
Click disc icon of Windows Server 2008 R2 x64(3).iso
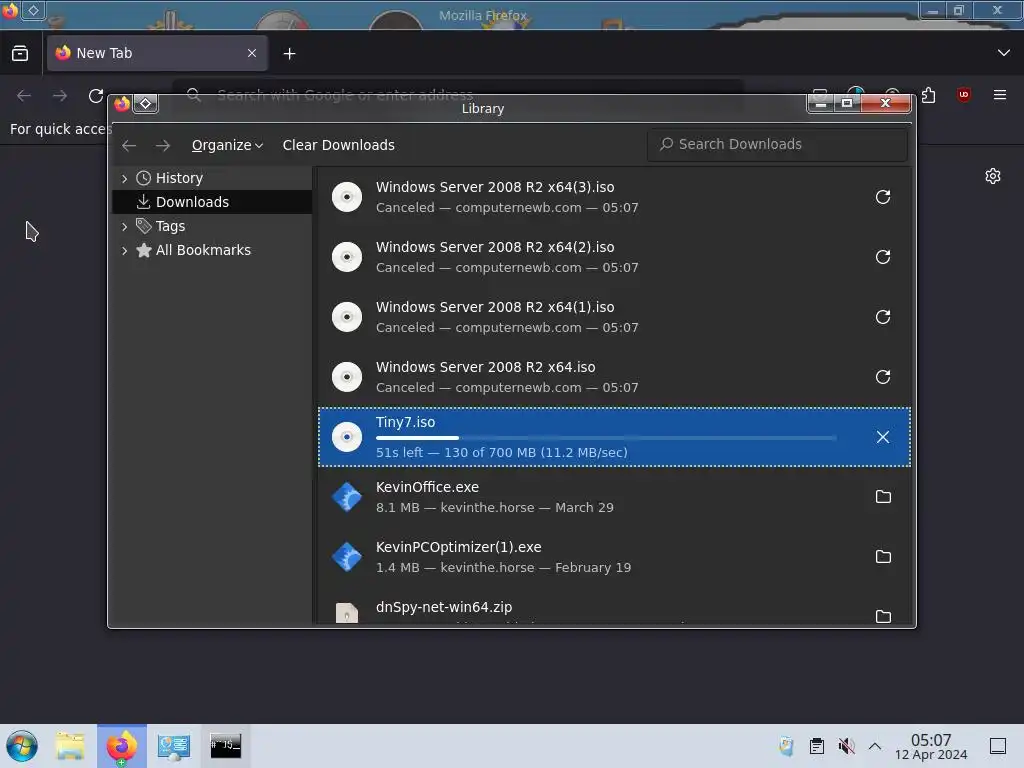coord(347,197)
